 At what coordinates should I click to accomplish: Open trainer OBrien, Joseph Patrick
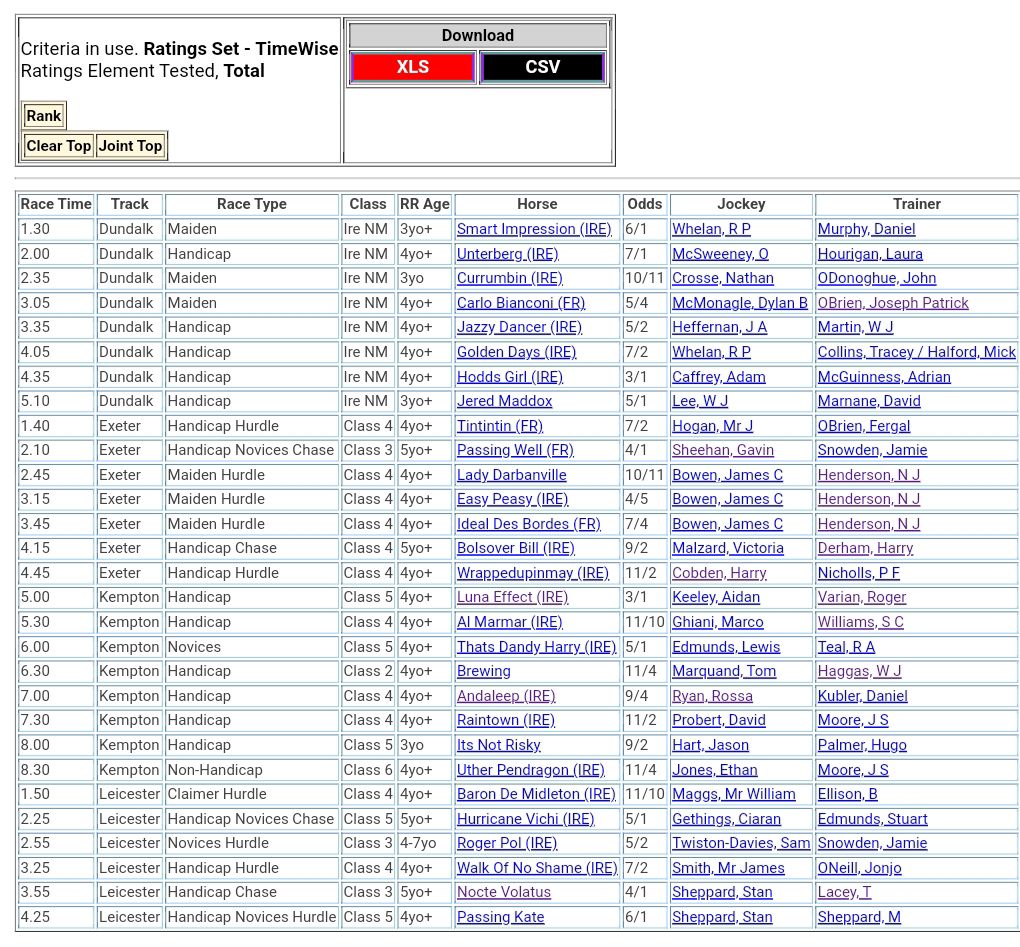coord(892,303)
